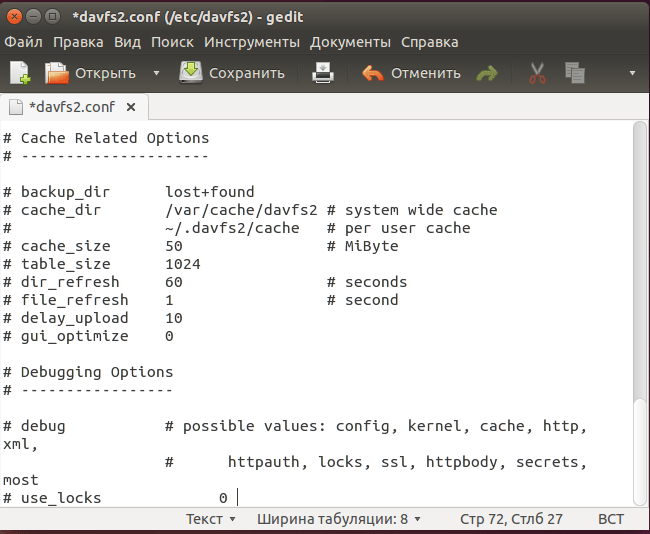Click the vertical scrollbar thumb
650x534 pixels.
pos(640,452)
